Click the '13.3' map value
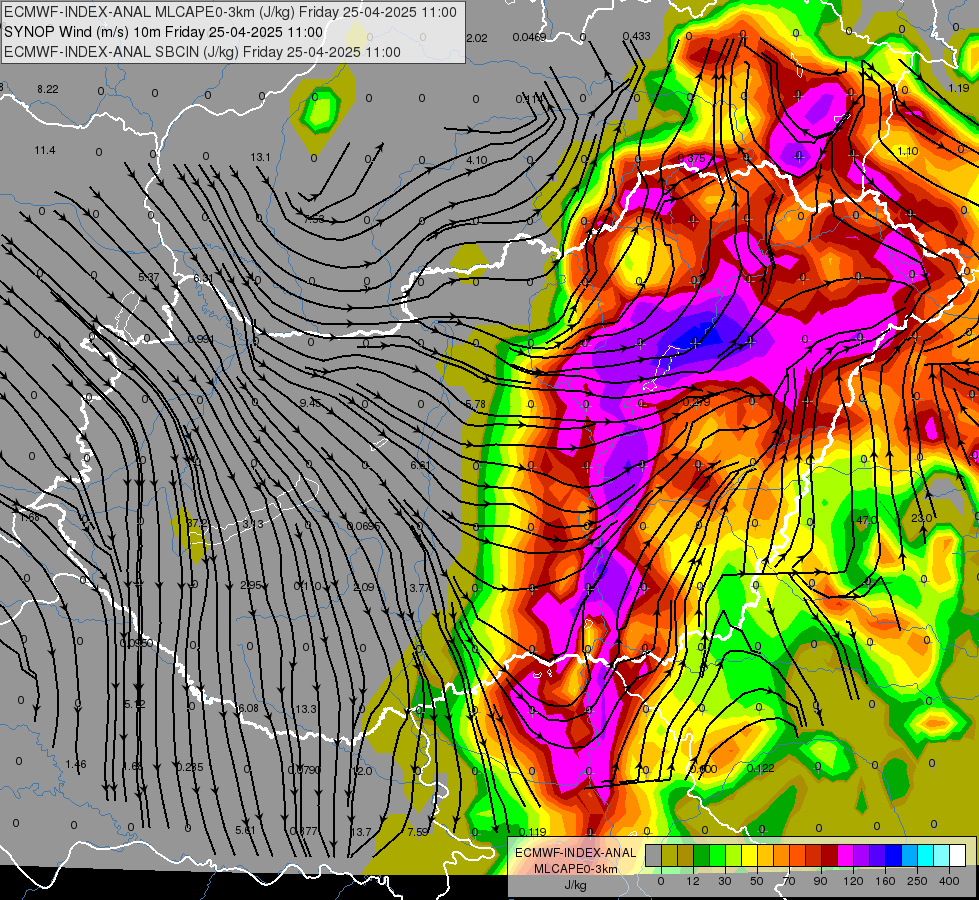 pyautogui.click(x=305, y=709)
